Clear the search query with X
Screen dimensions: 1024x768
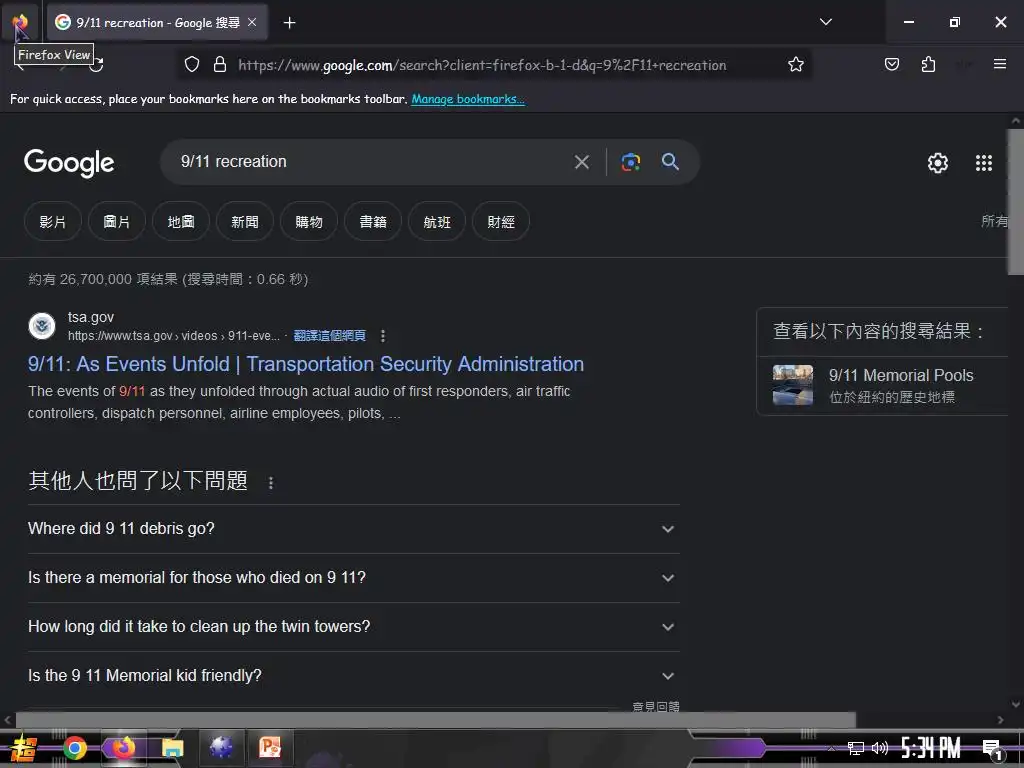click(581, 162)
